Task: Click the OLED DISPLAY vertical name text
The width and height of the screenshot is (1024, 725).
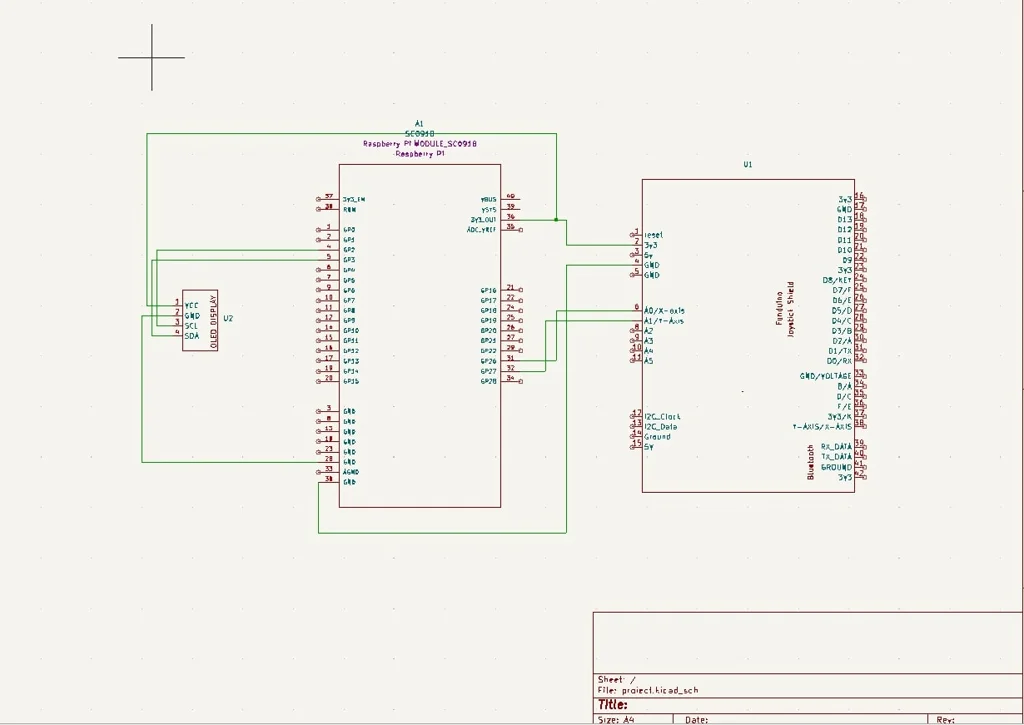Action: [213, 320]
